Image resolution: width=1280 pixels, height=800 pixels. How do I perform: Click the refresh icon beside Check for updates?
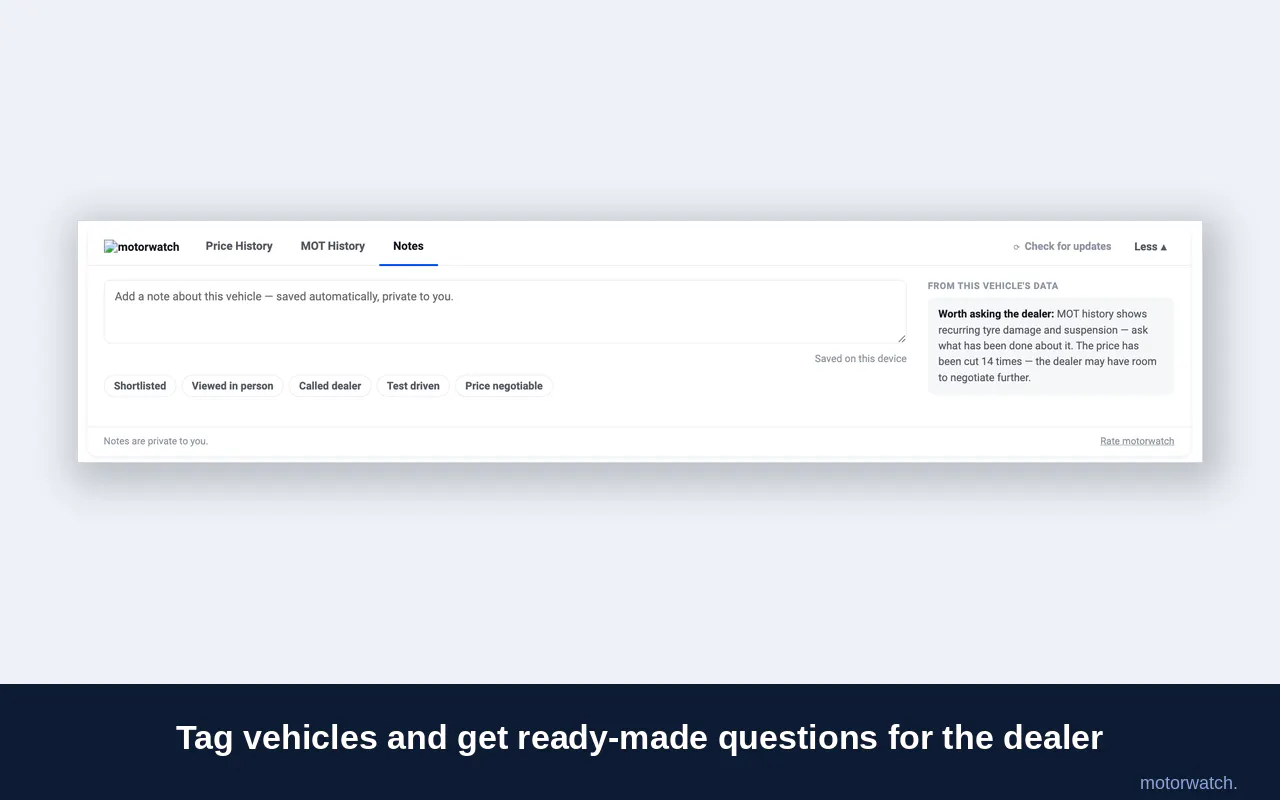click(x=1016, y=247)
